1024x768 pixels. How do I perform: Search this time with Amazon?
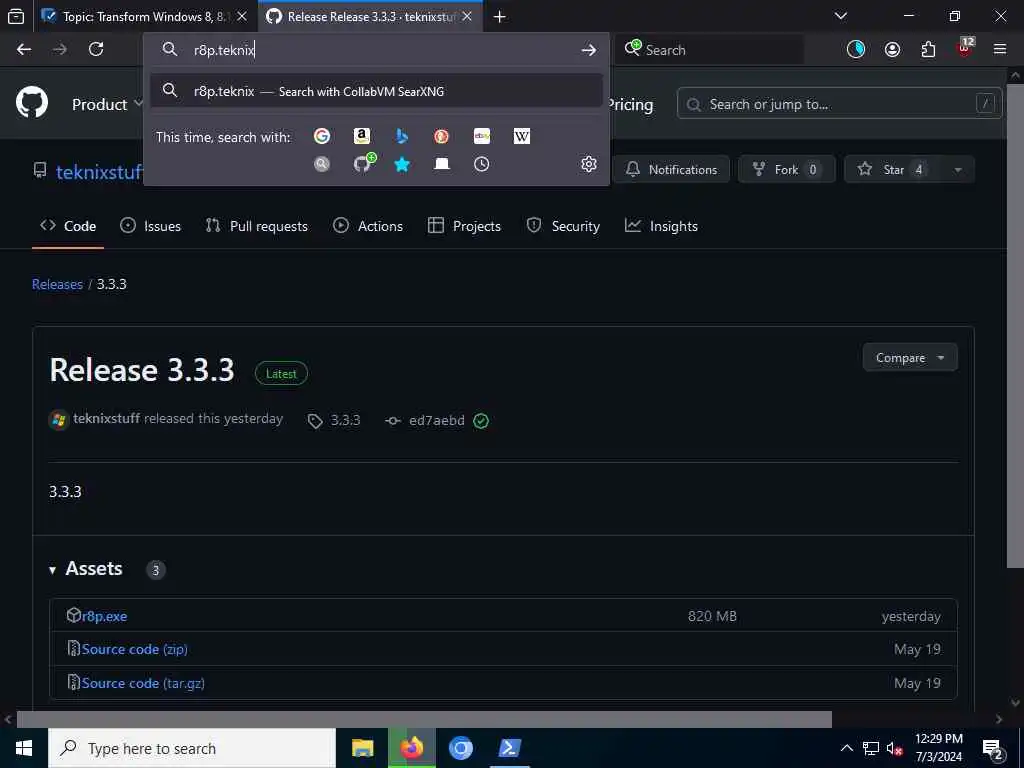[x=362, y=136]
